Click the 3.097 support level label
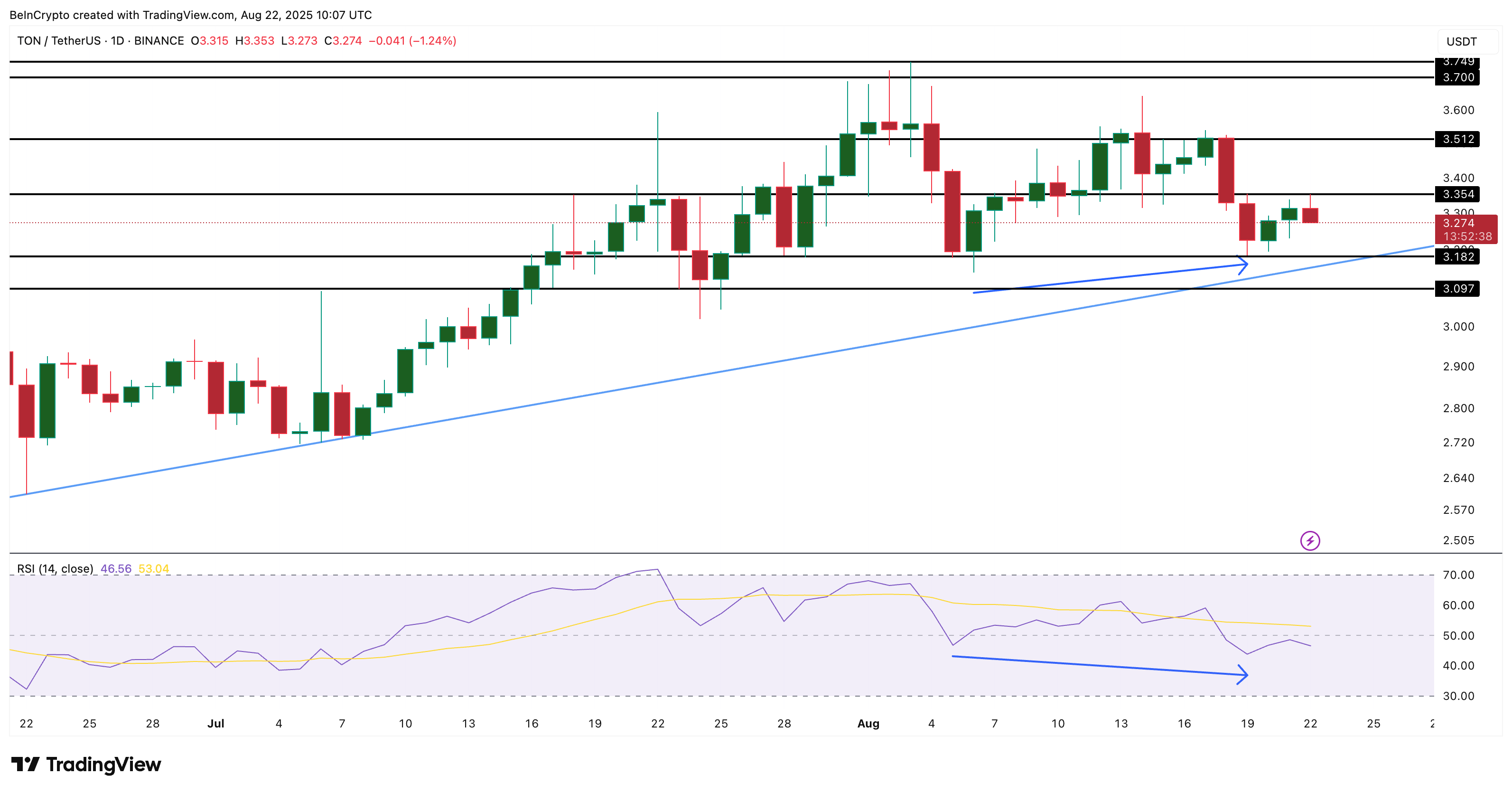 1459,288
